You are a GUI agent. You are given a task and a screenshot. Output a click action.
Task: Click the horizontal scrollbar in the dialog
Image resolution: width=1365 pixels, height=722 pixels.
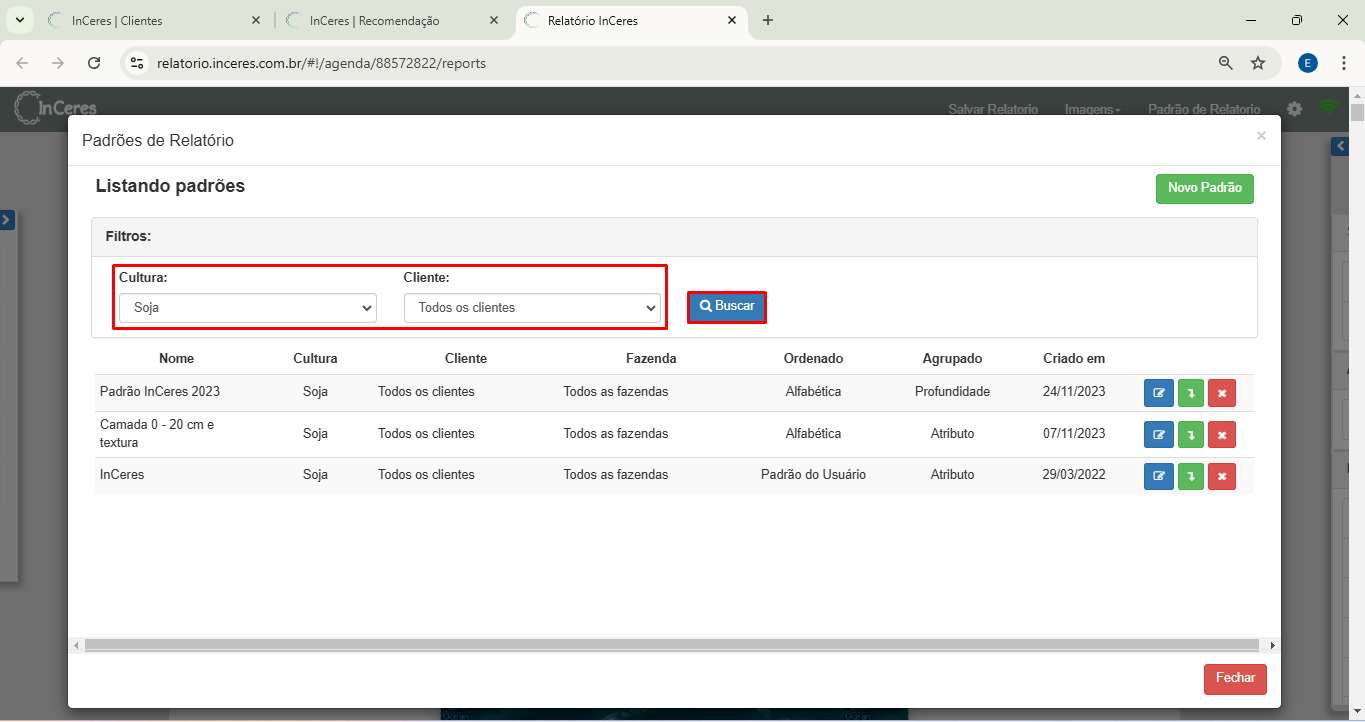pos(672,646)
